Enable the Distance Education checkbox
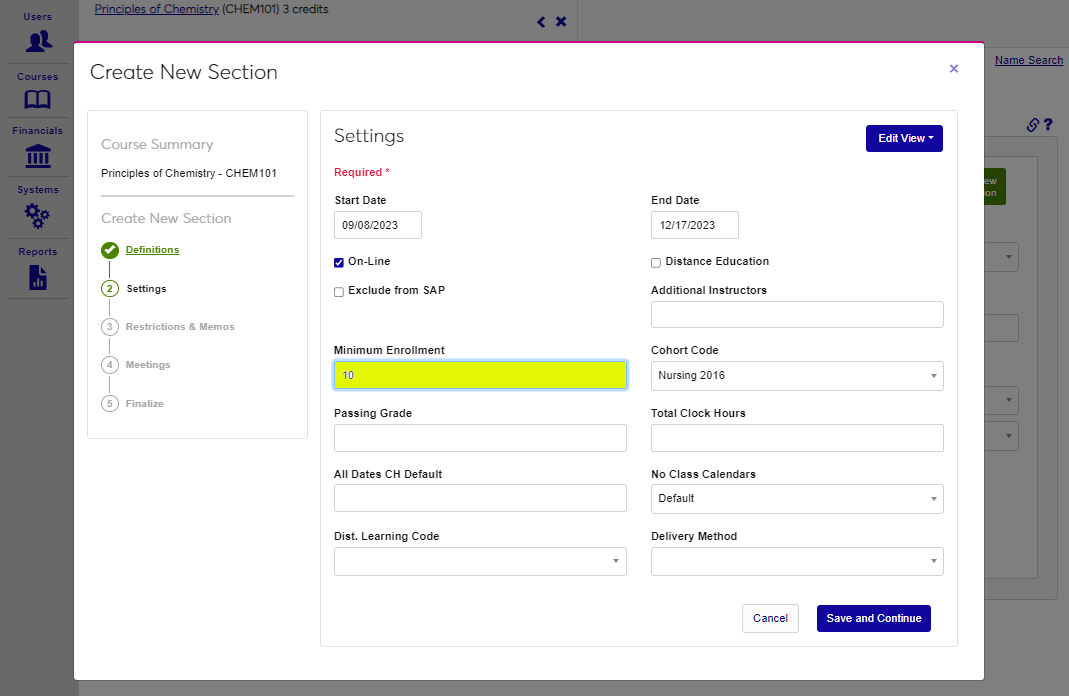1069x696 pixels. pos(656,263)
